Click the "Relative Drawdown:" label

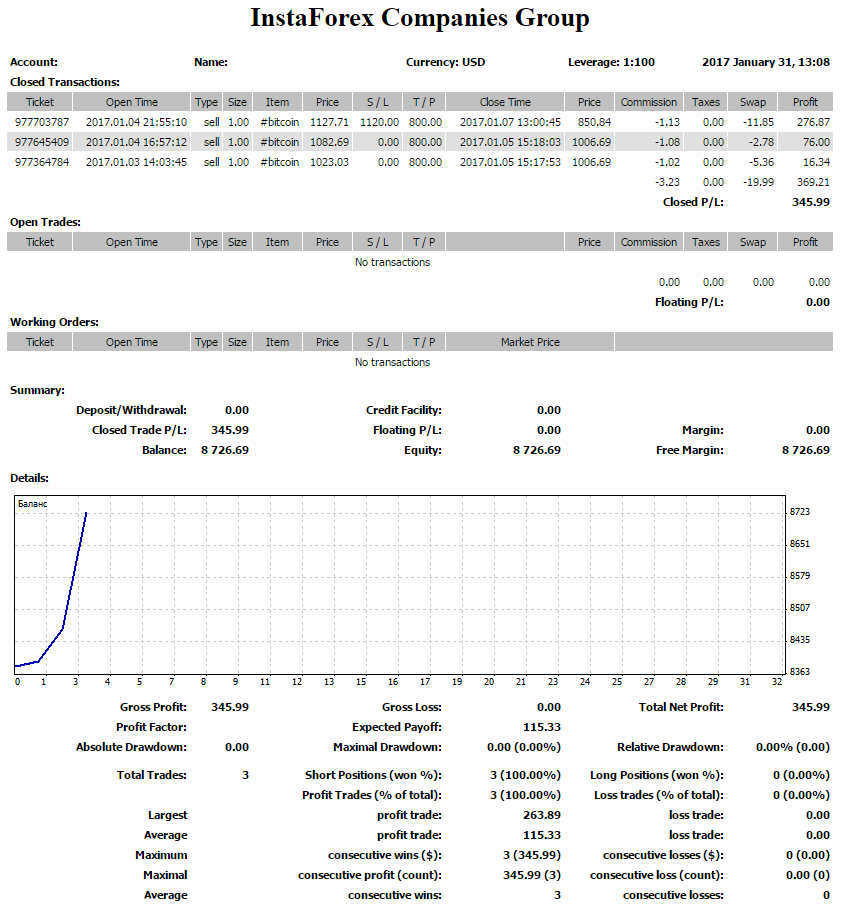point(670,747)
